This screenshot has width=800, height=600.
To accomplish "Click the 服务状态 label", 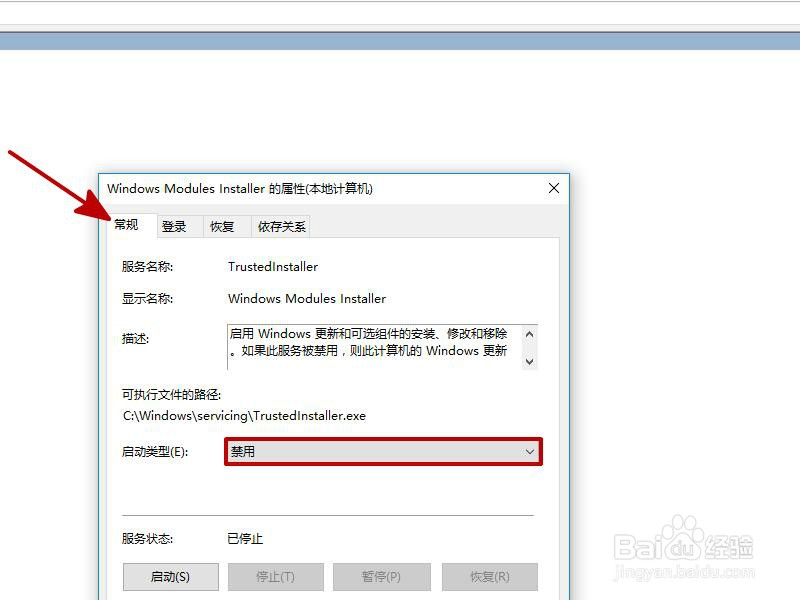I will coord(147,539).
